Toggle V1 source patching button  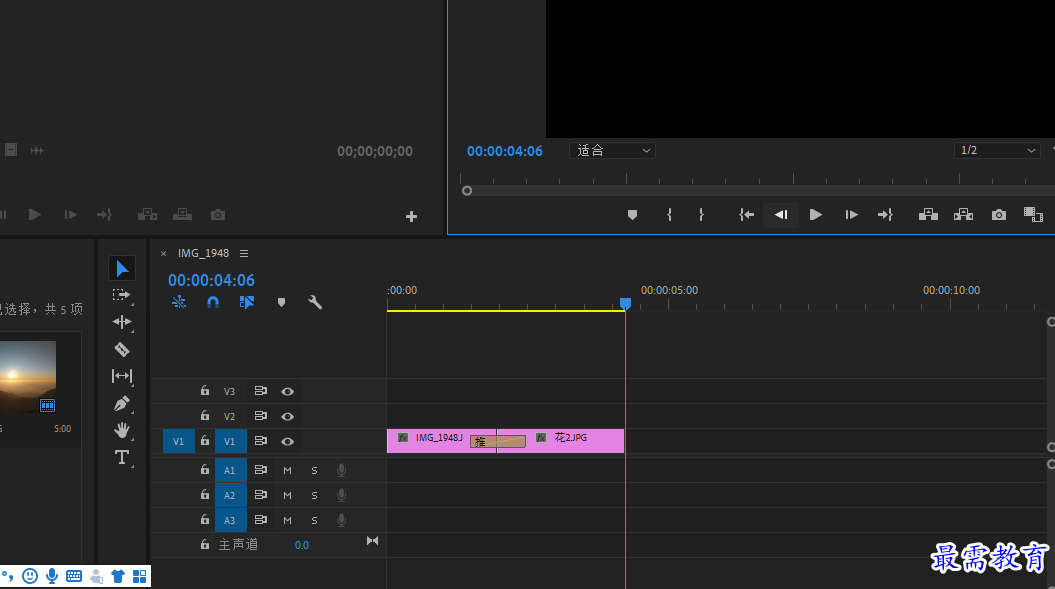coord(178,442)
